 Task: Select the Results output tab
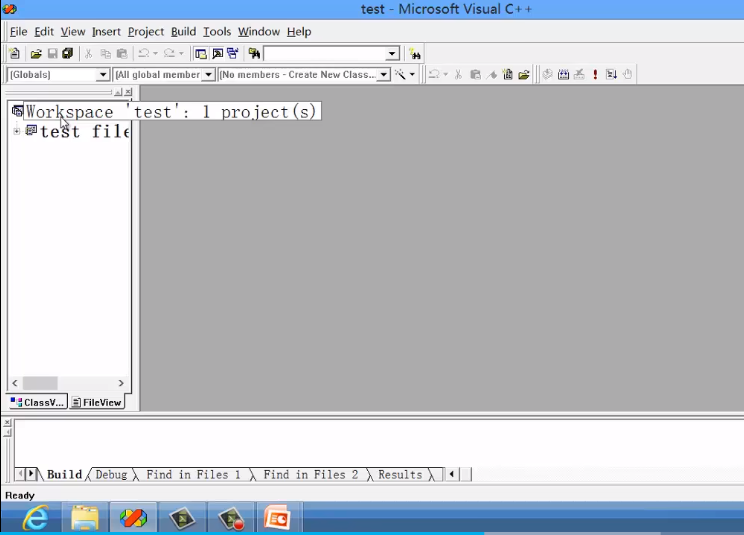click(x=400, y=475)
